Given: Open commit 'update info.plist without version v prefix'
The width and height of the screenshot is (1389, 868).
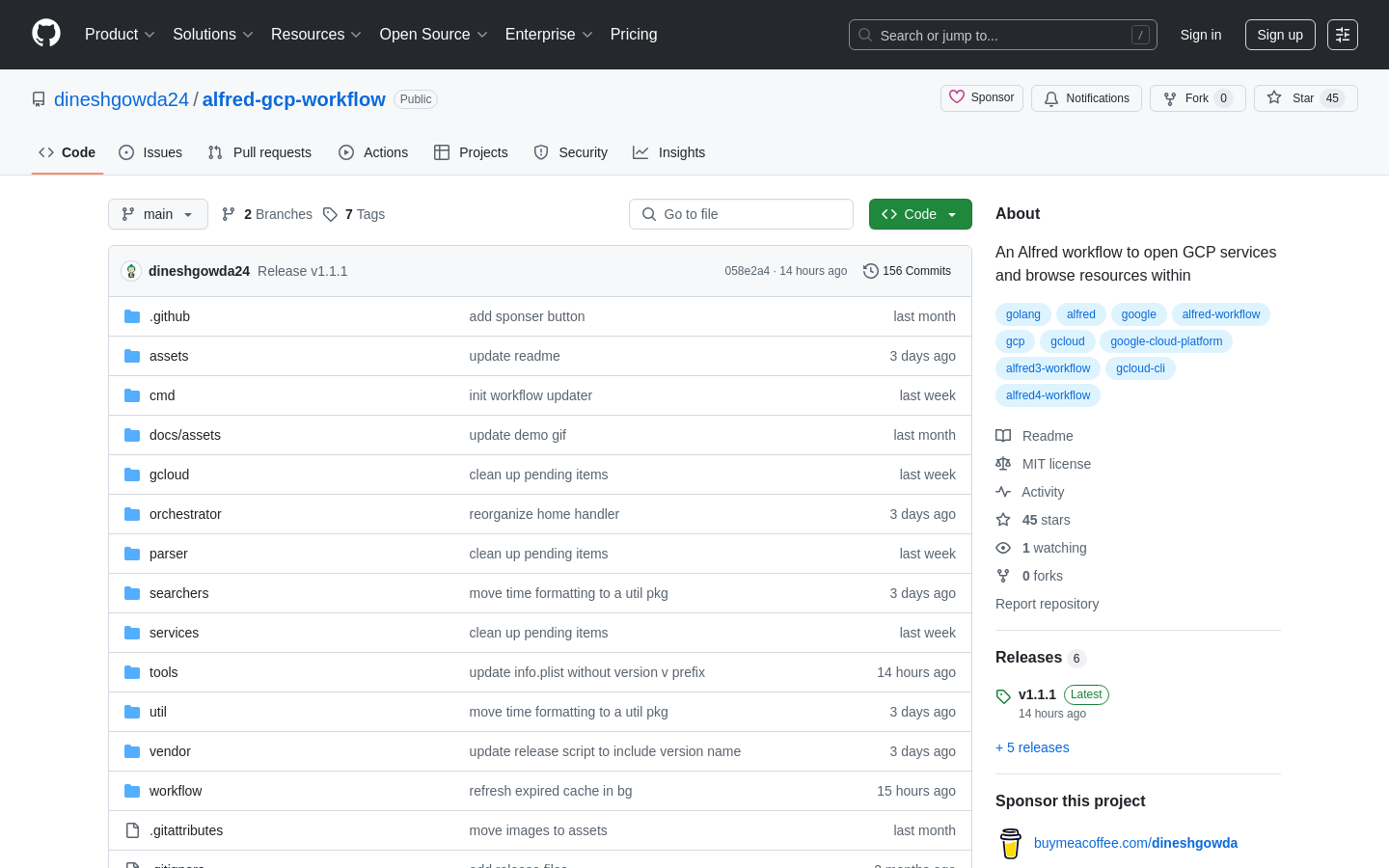Looking at the screenshot, I should click(x=587, y=672).
